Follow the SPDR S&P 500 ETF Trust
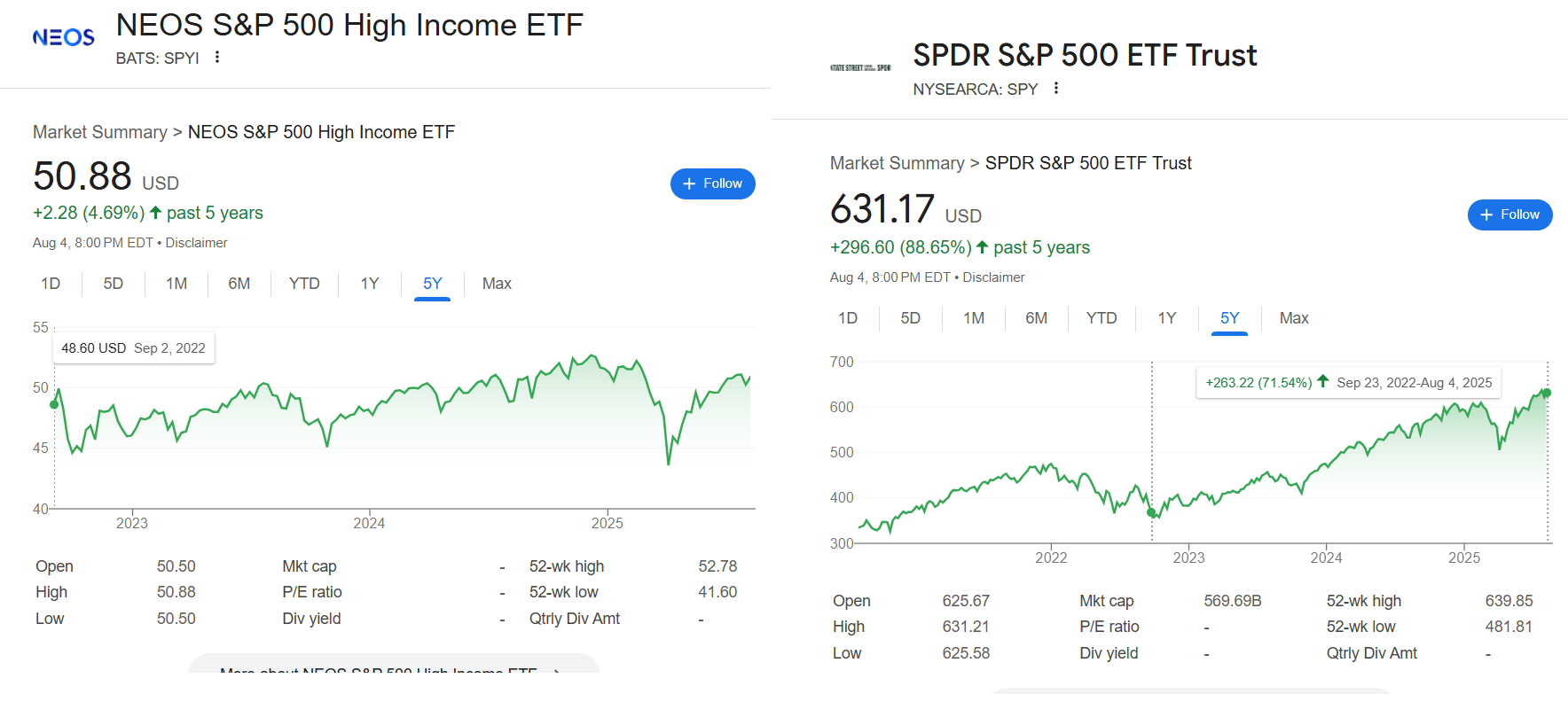1568x702 pixels. (1510, 214)
